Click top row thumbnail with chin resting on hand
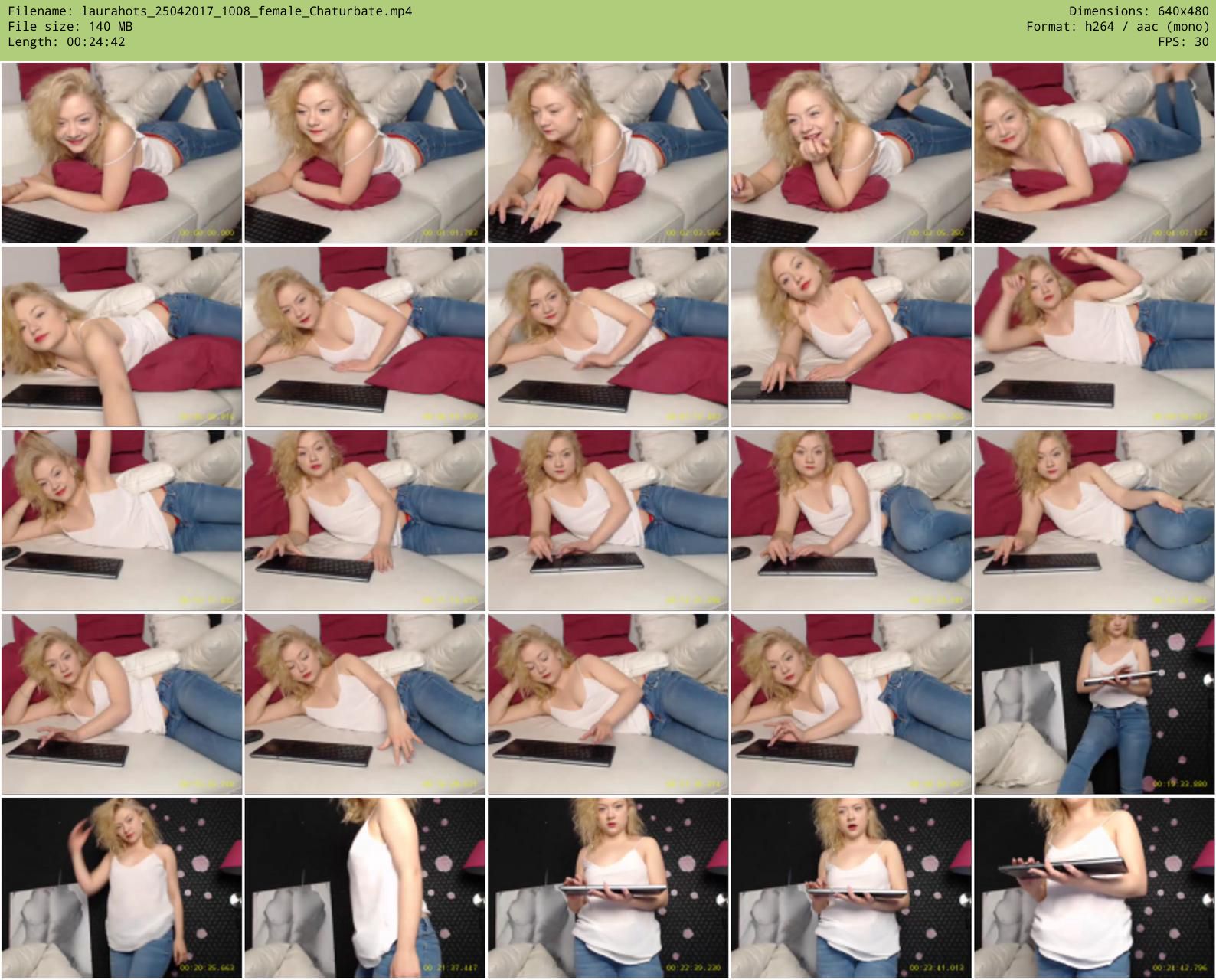 [851, 153]
